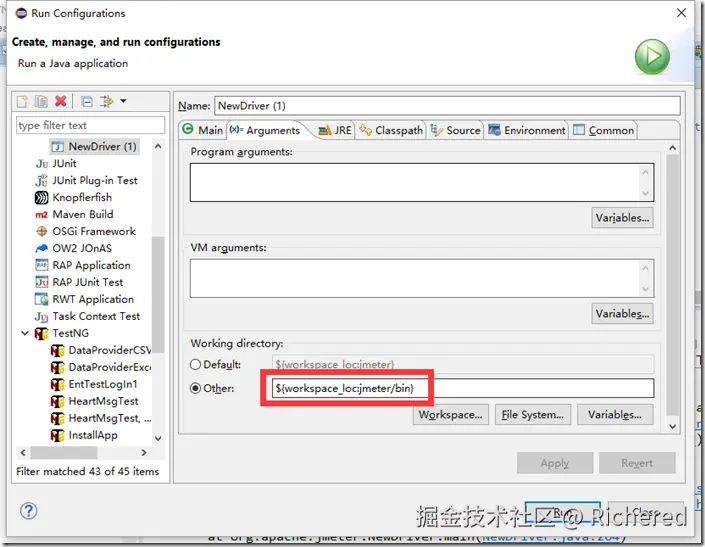Viewport: 705px width, 547px height.
Task: Select RWT Application entry
Action: tap(93, 299)
